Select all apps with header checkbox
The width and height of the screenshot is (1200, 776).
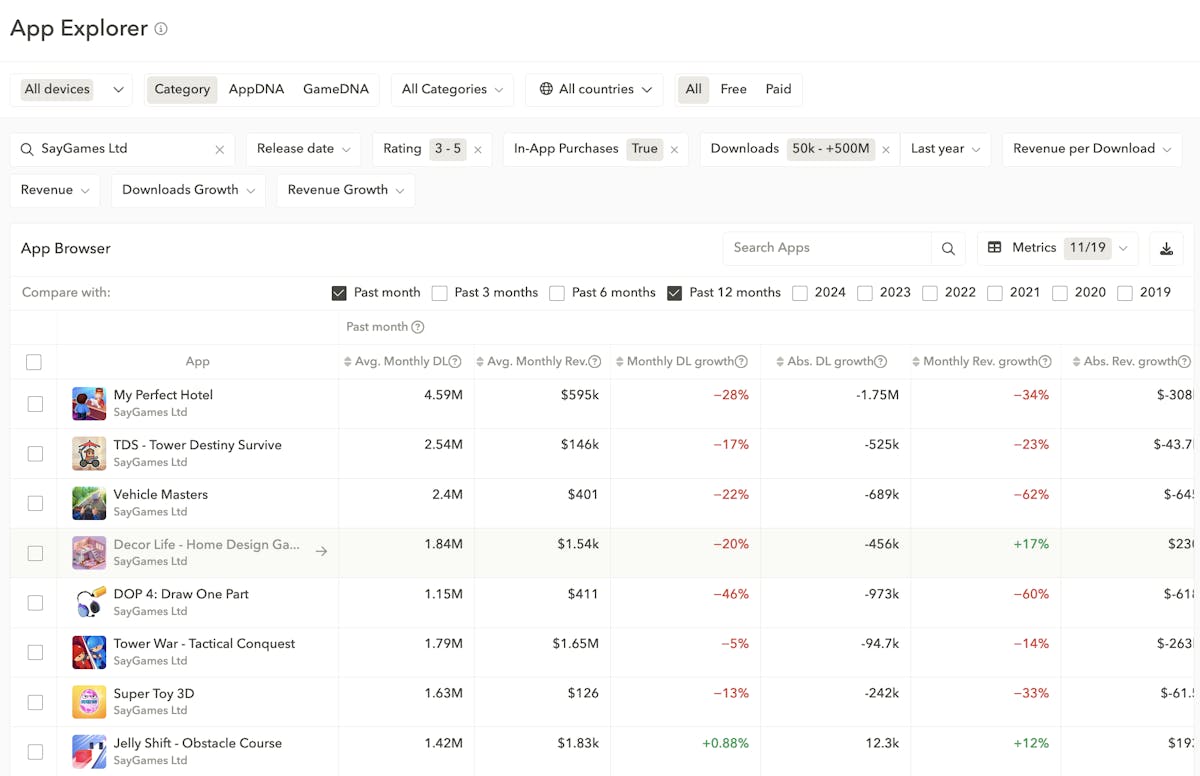click(34, 362)
